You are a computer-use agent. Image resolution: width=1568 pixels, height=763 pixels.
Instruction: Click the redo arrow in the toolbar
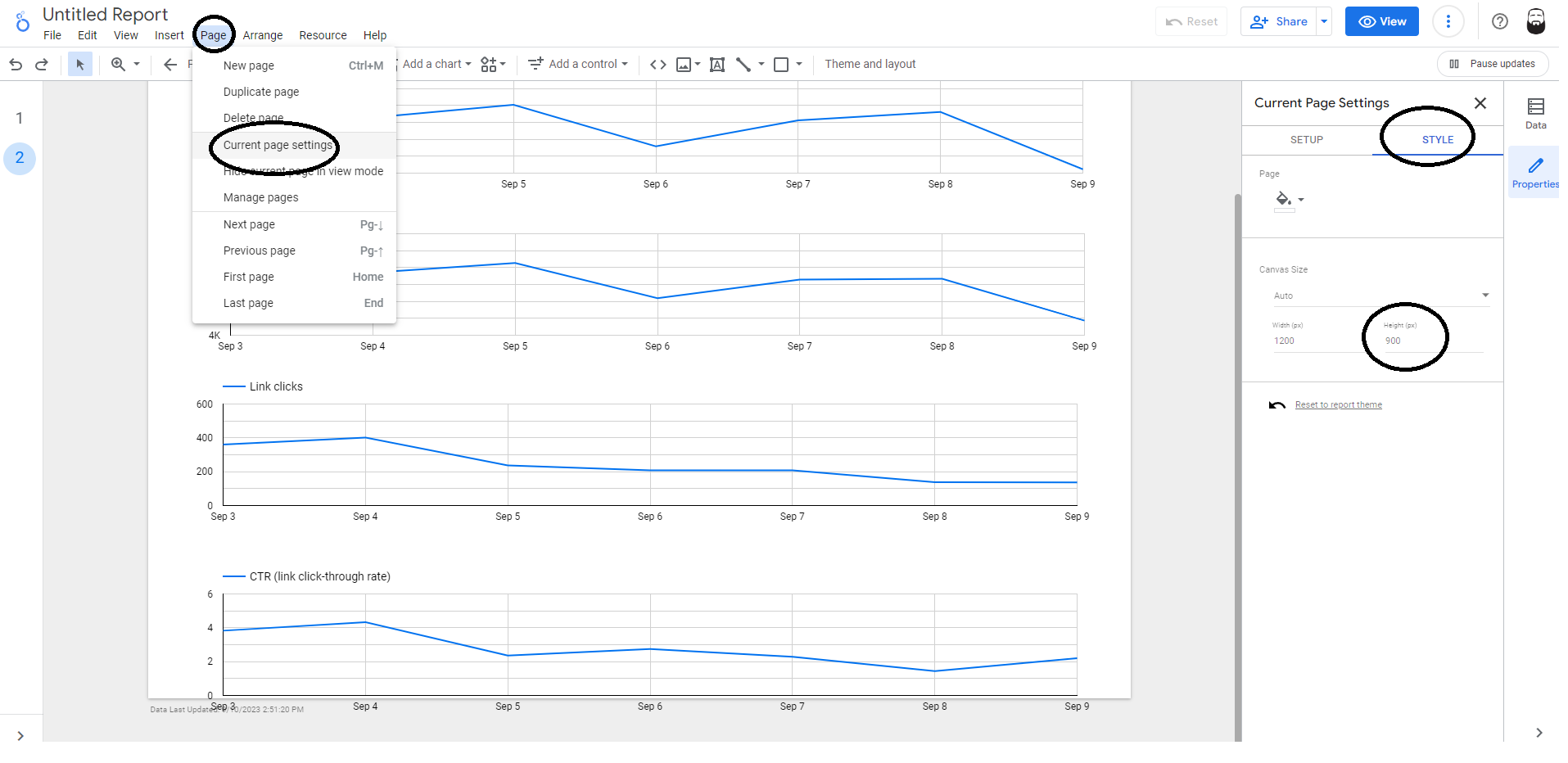pyautogui.click(x=42, y=64)
